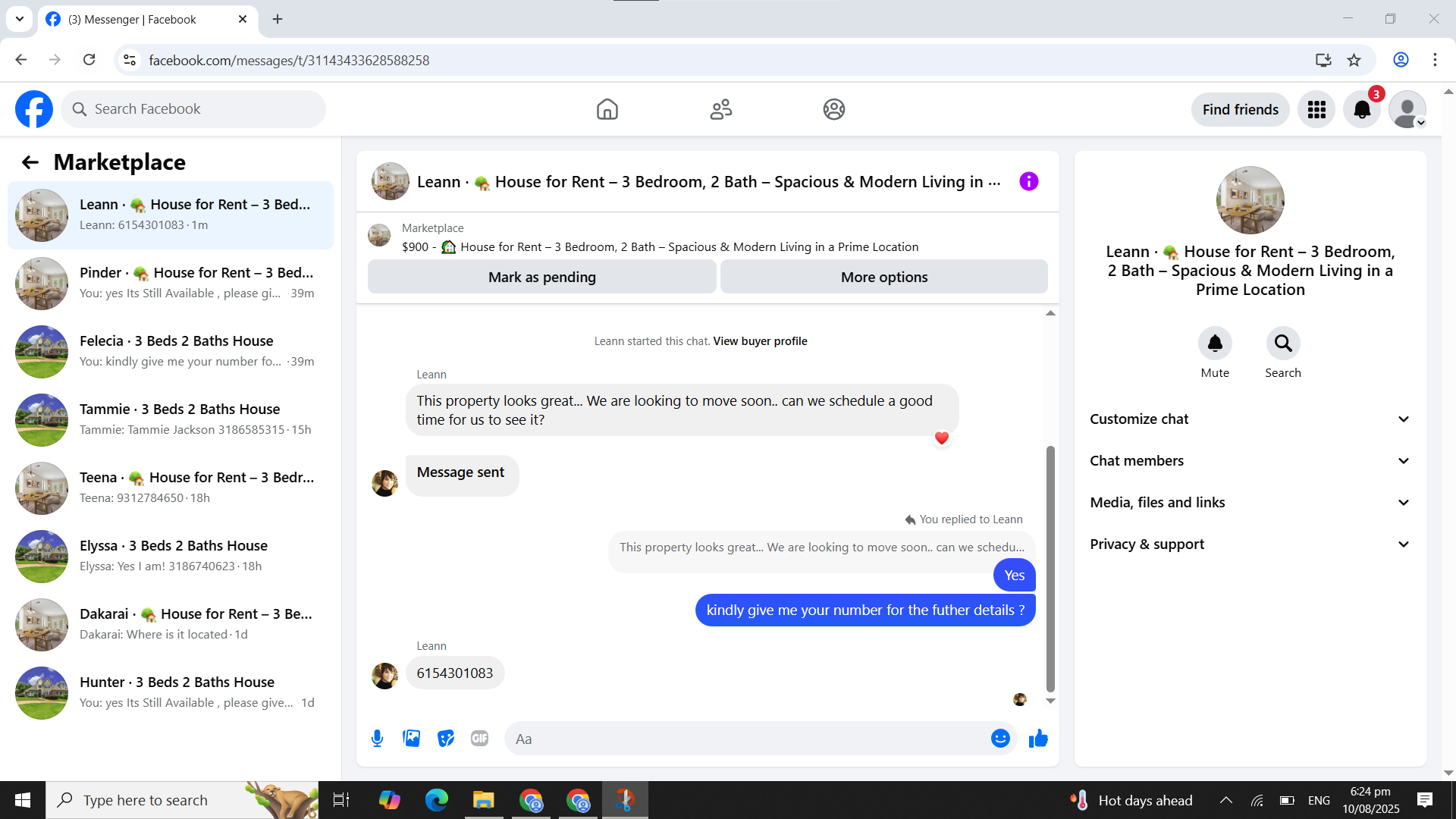
Task: Mute this conversation with bell button
Action: pos(1215,344)
